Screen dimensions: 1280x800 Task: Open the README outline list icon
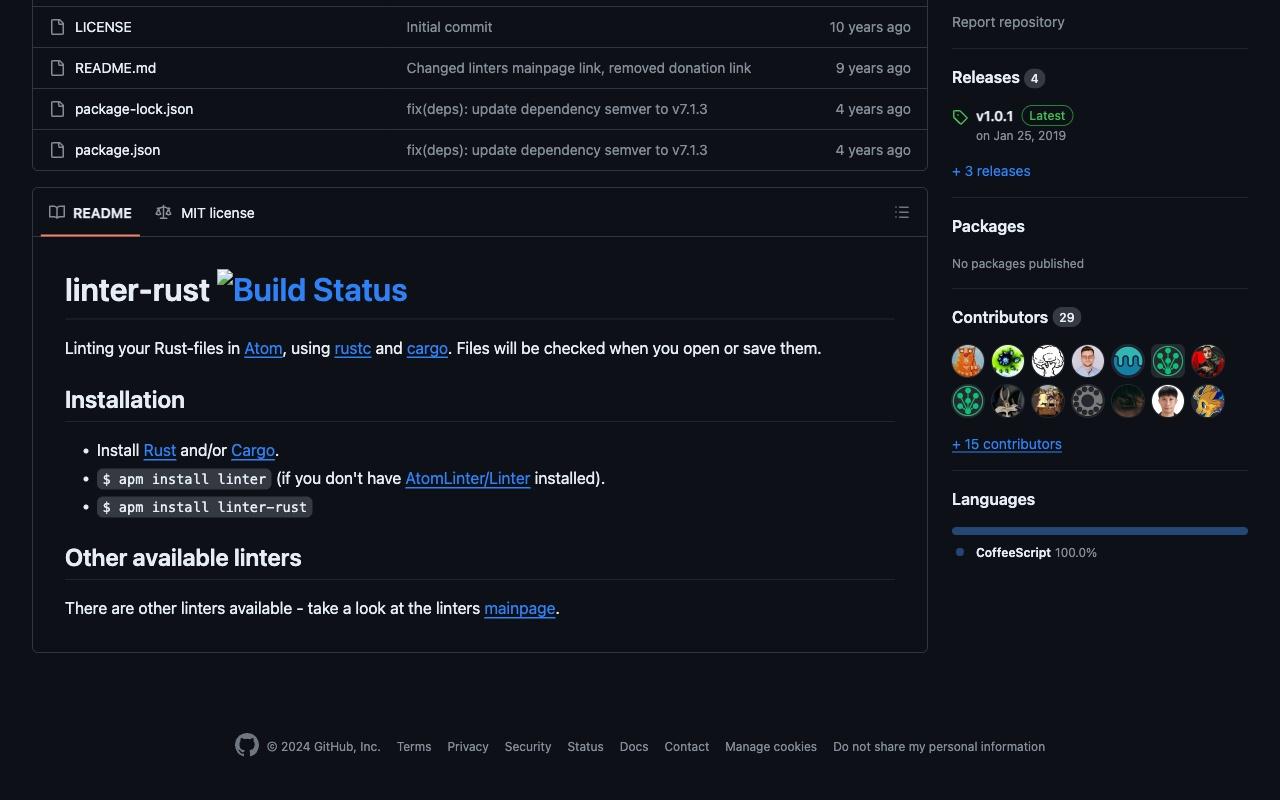pos(902,212)
